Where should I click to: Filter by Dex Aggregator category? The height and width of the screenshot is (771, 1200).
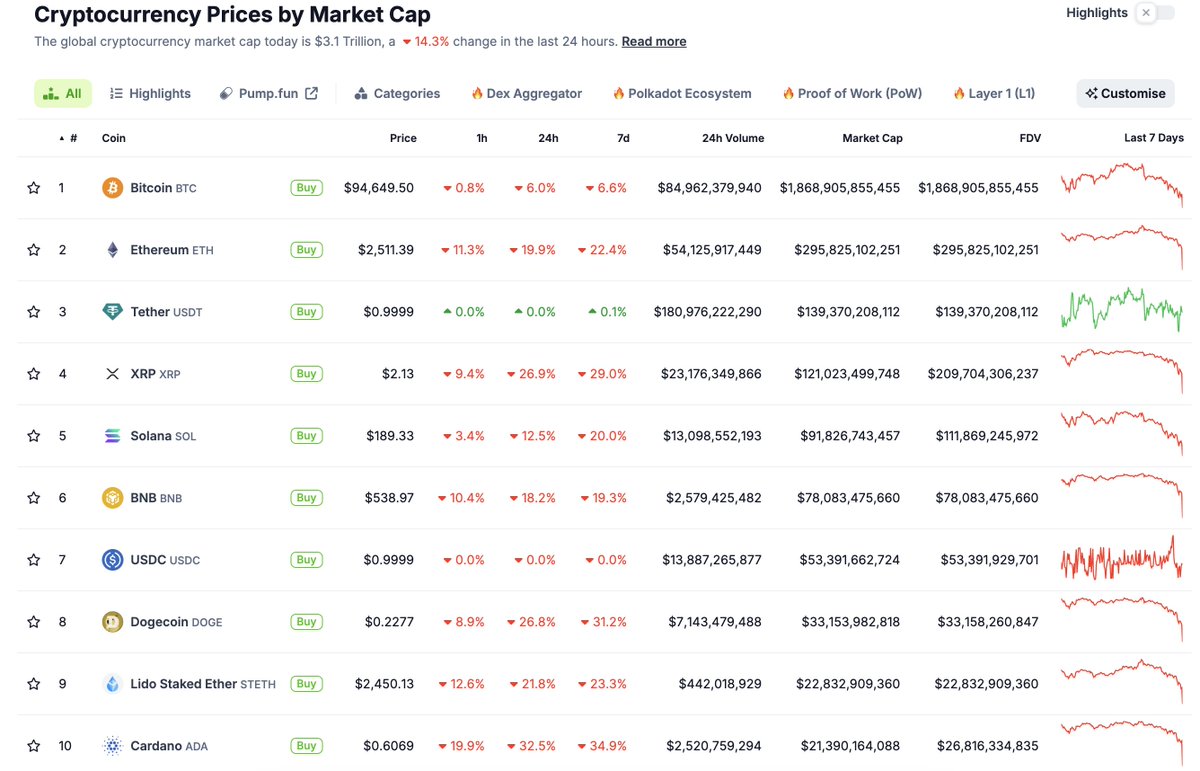(526, 93)
